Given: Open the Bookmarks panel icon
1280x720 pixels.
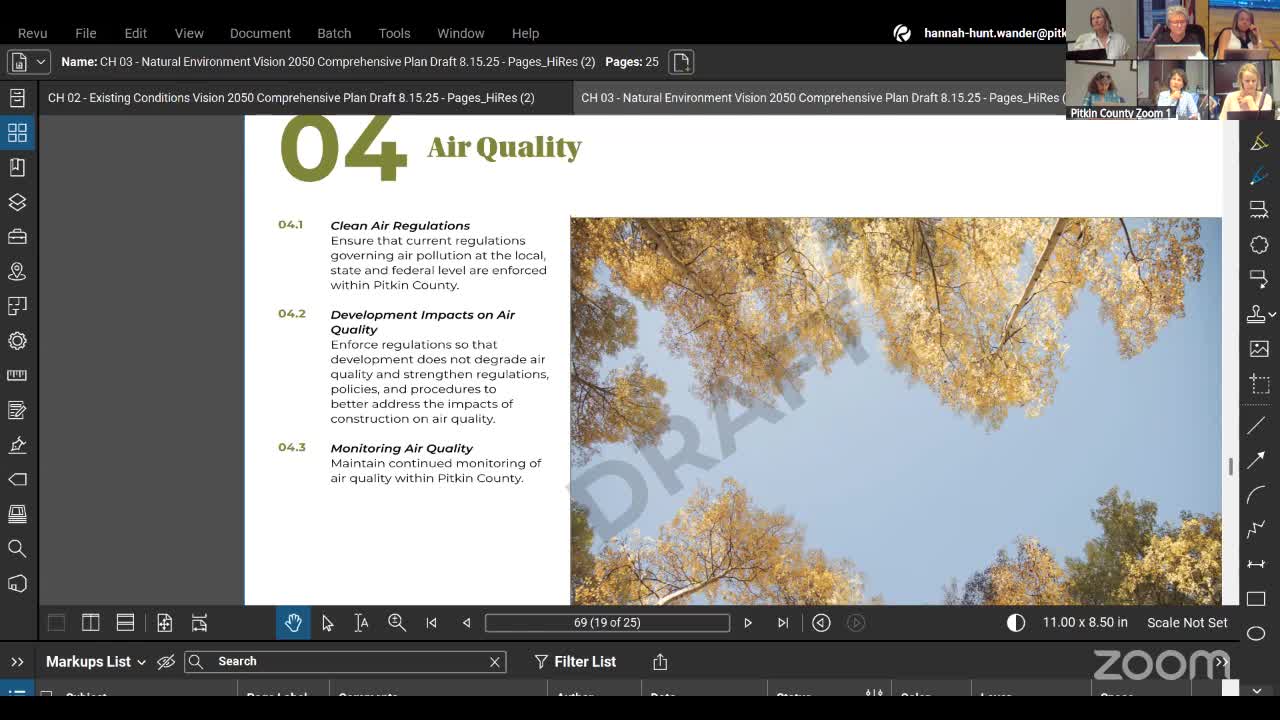Looking at the screenshot, I should (17, 167).
